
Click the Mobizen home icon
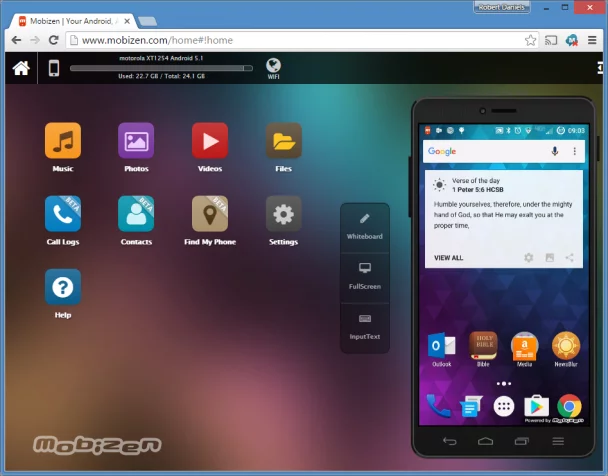click(x=21, y=68)
